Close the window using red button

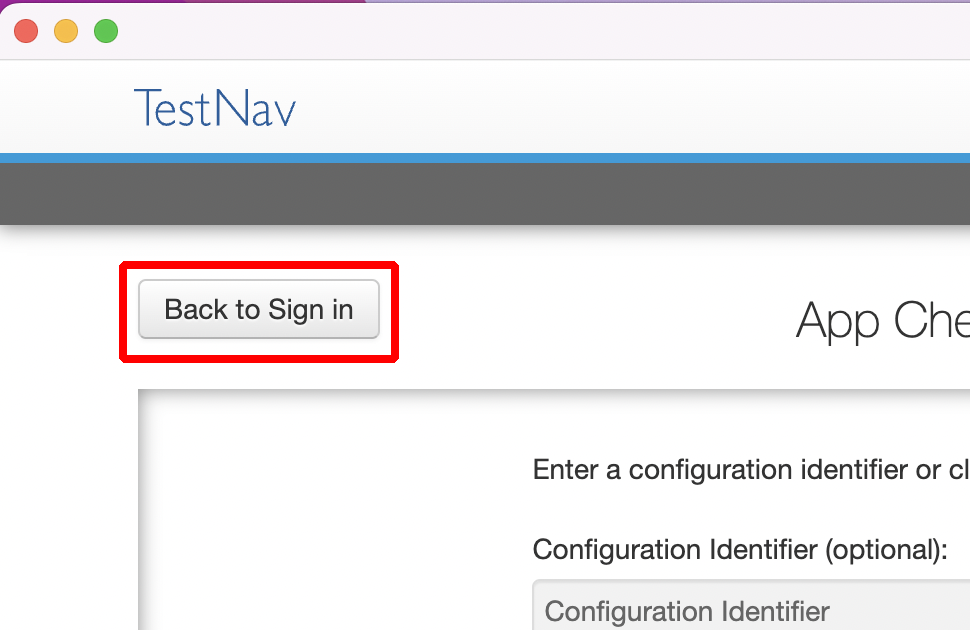(26, 31)
